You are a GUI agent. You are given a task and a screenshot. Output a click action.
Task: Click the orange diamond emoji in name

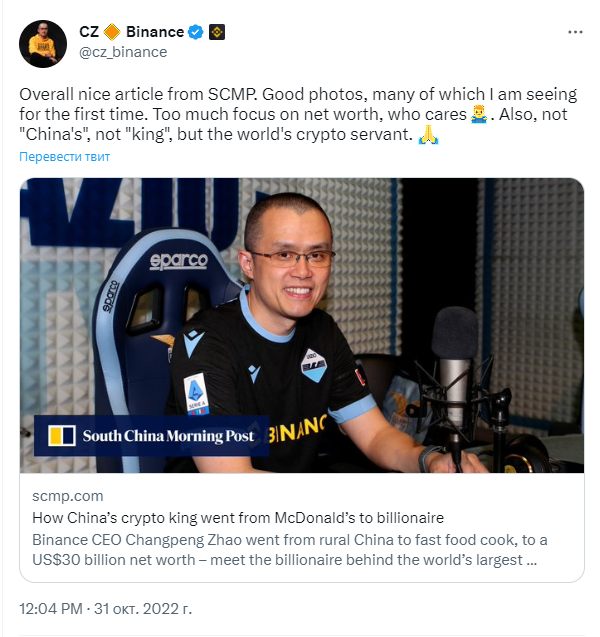[112, 32]
